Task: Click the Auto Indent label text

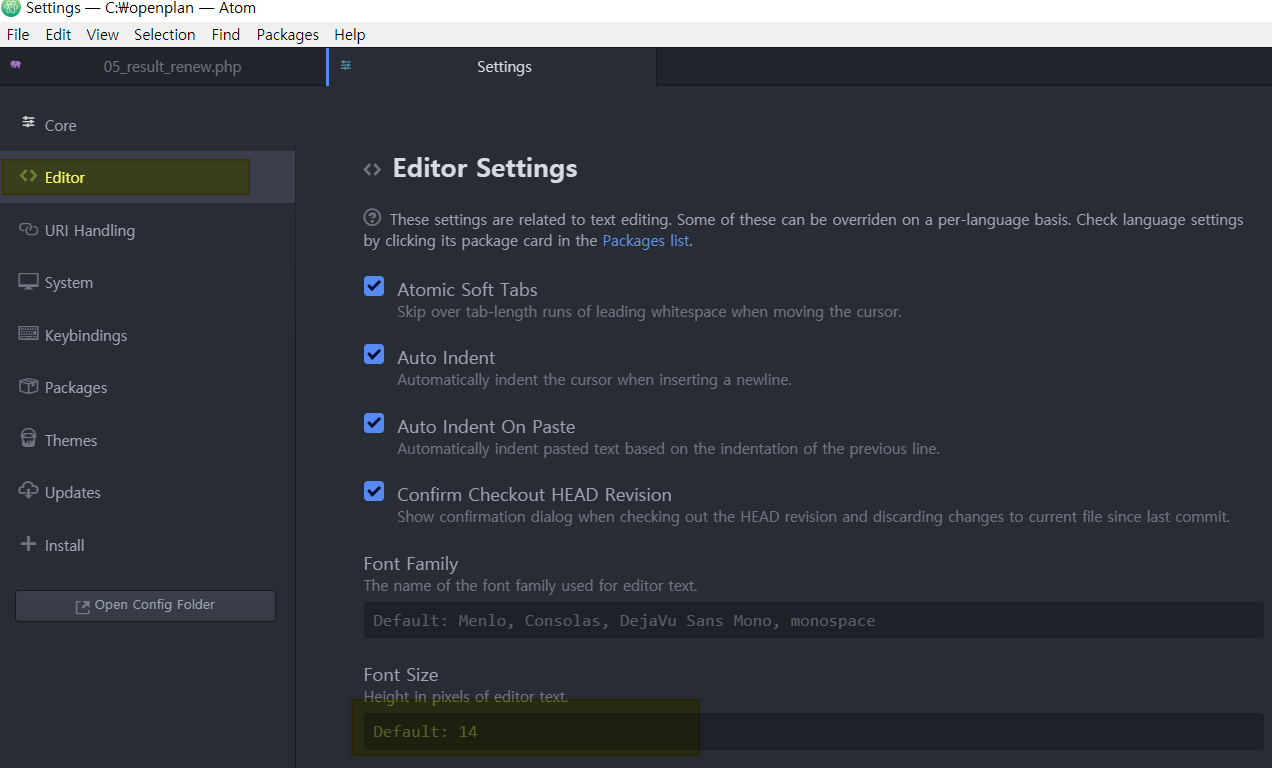Action: tap(446, 357)
